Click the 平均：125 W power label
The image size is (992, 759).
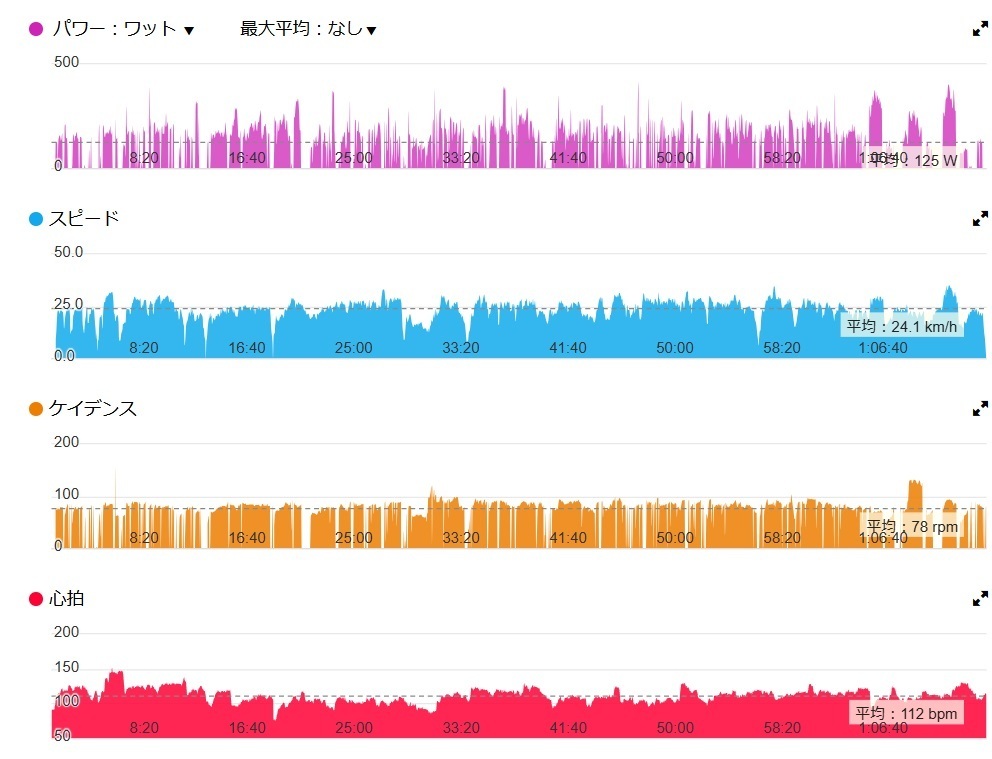tap(914, 160)
